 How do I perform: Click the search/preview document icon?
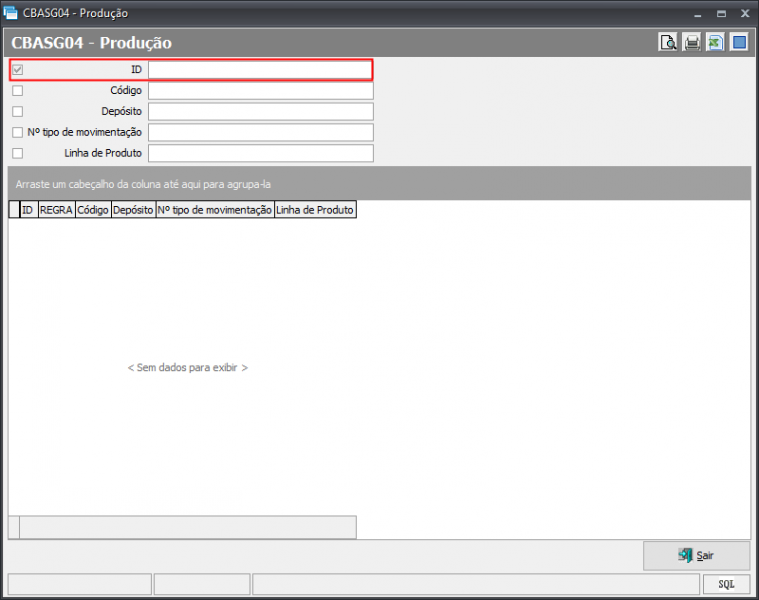[668, 43]
